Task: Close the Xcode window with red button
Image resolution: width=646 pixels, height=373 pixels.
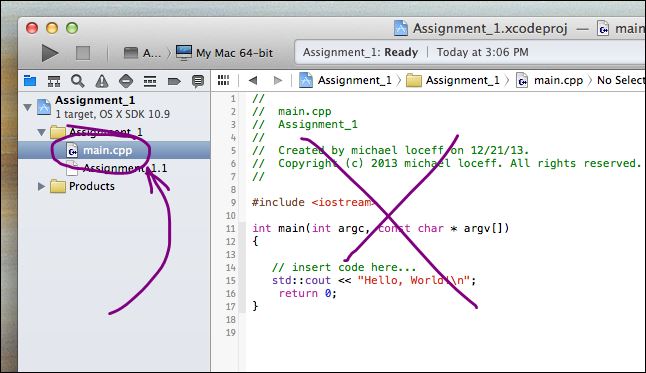Action: [x=32, y=28]
